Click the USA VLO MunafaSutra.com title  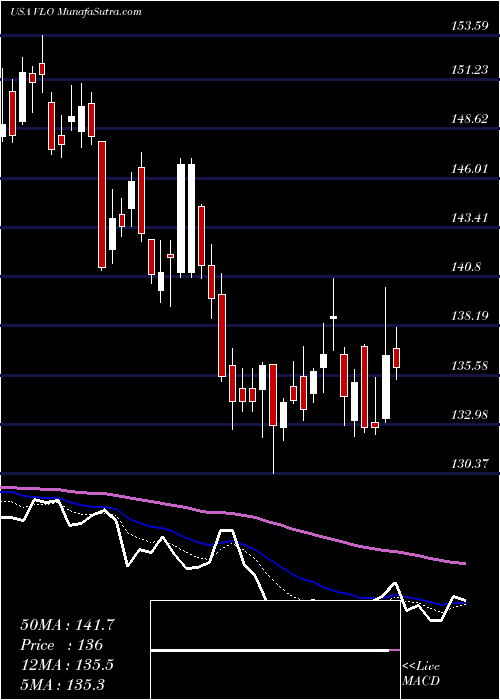(75, 12)
